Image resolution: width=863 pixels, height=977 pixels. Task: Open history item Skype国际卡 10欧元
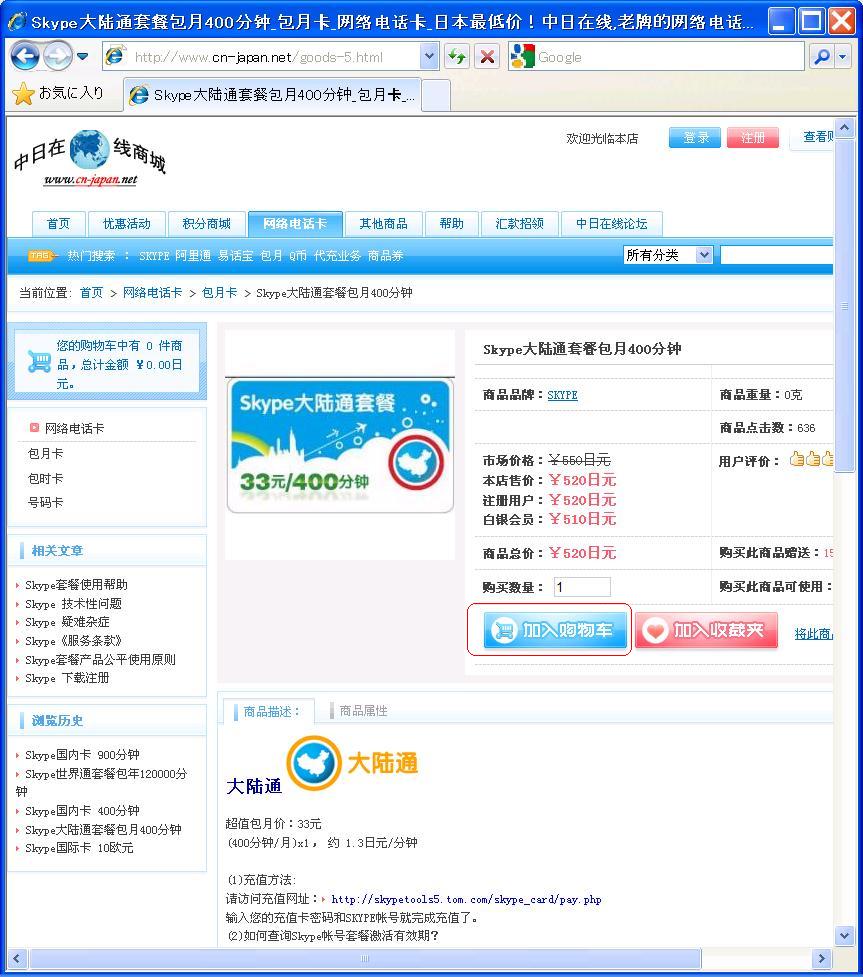[x=79, y=847]
